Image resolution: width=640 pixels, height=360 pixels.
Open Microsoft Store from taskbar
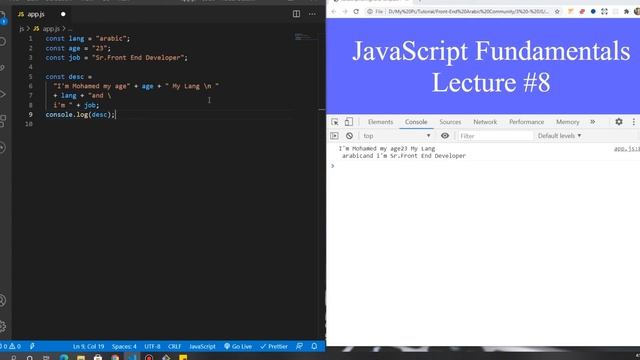click(x=98, y=357)
